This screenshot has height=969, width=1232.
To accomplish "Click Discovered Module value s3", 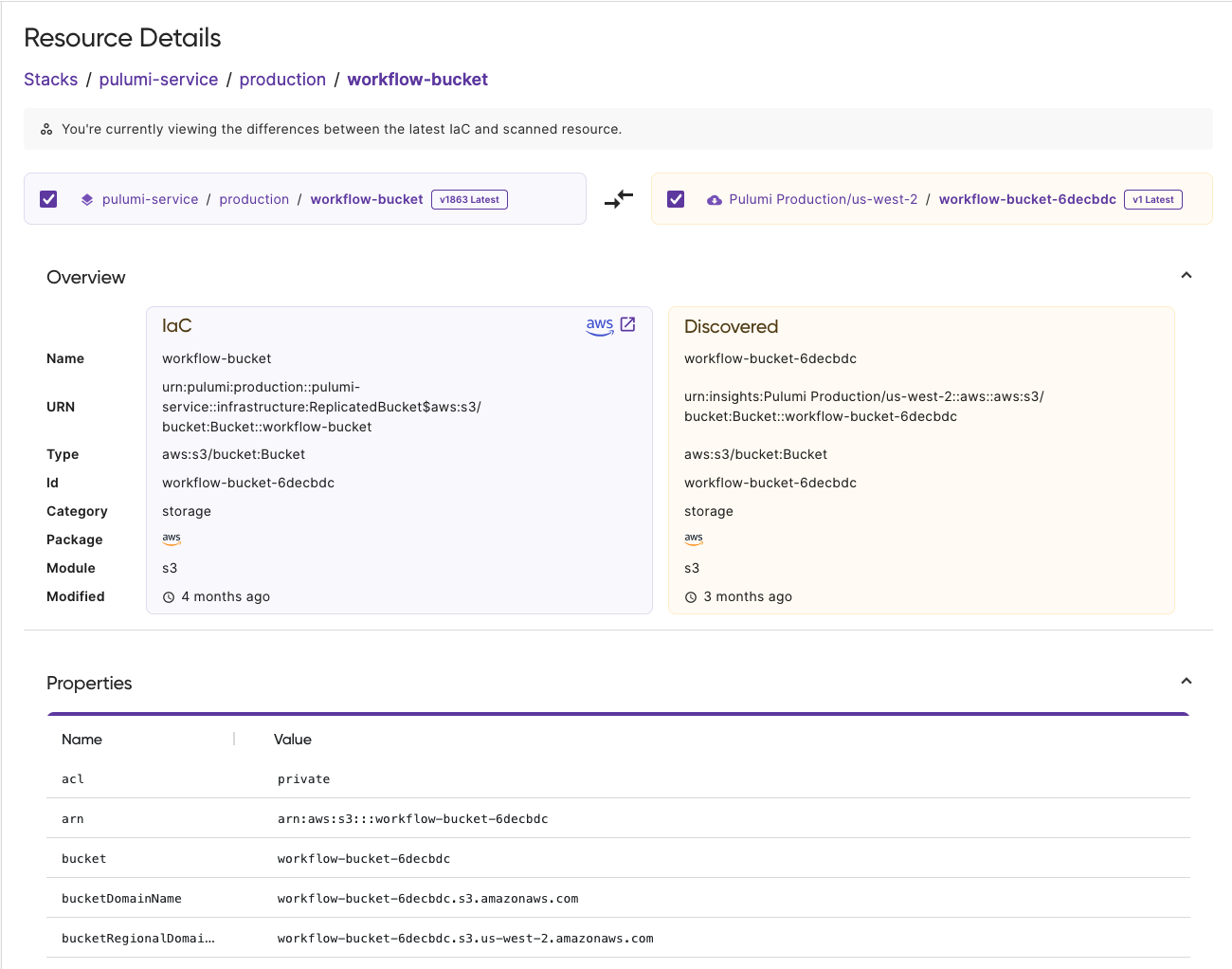I will coord(692,568).
